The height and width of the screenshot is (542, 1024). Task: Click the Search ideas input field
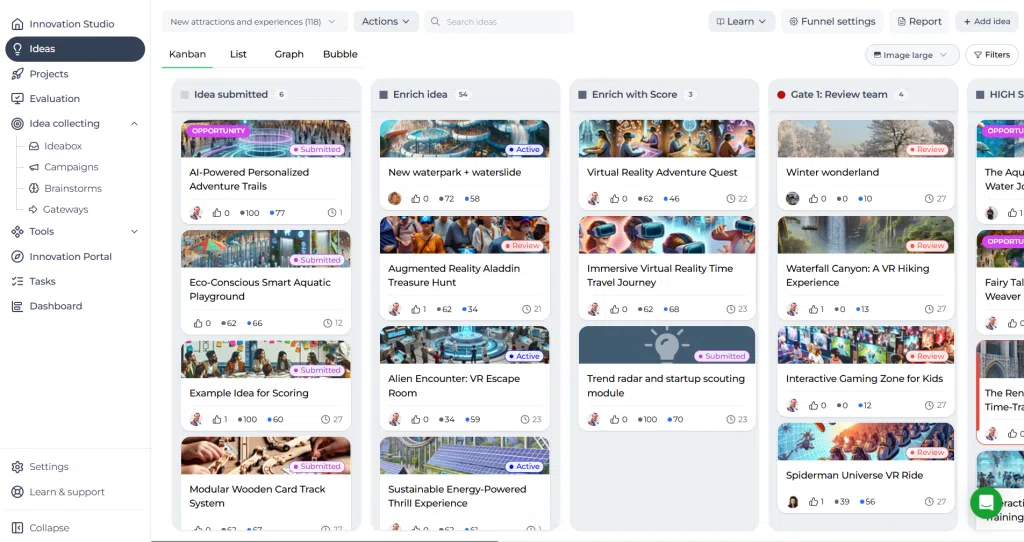499,22
